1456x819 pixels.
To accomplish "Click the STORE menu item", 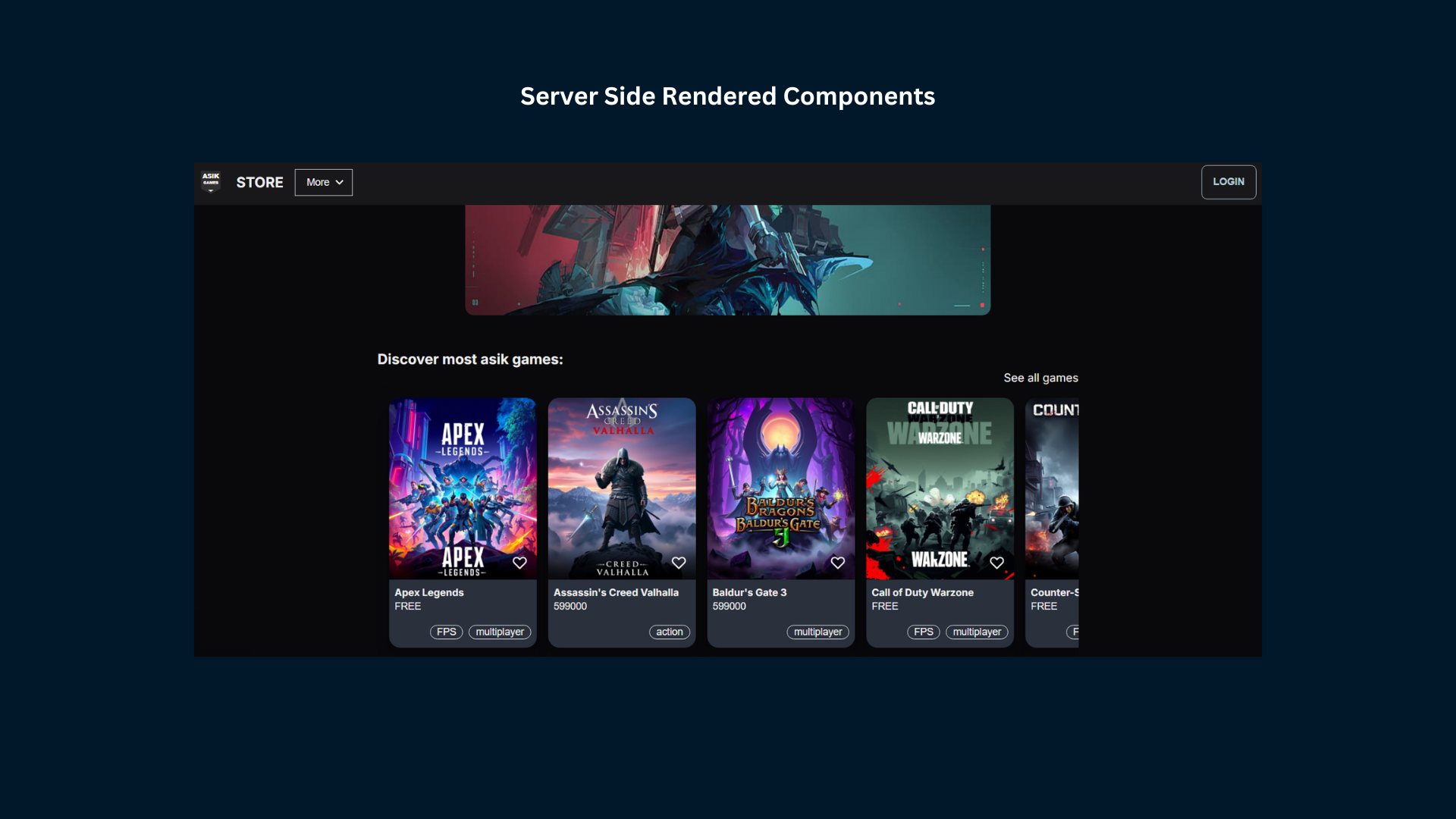I will pos(260,182).
